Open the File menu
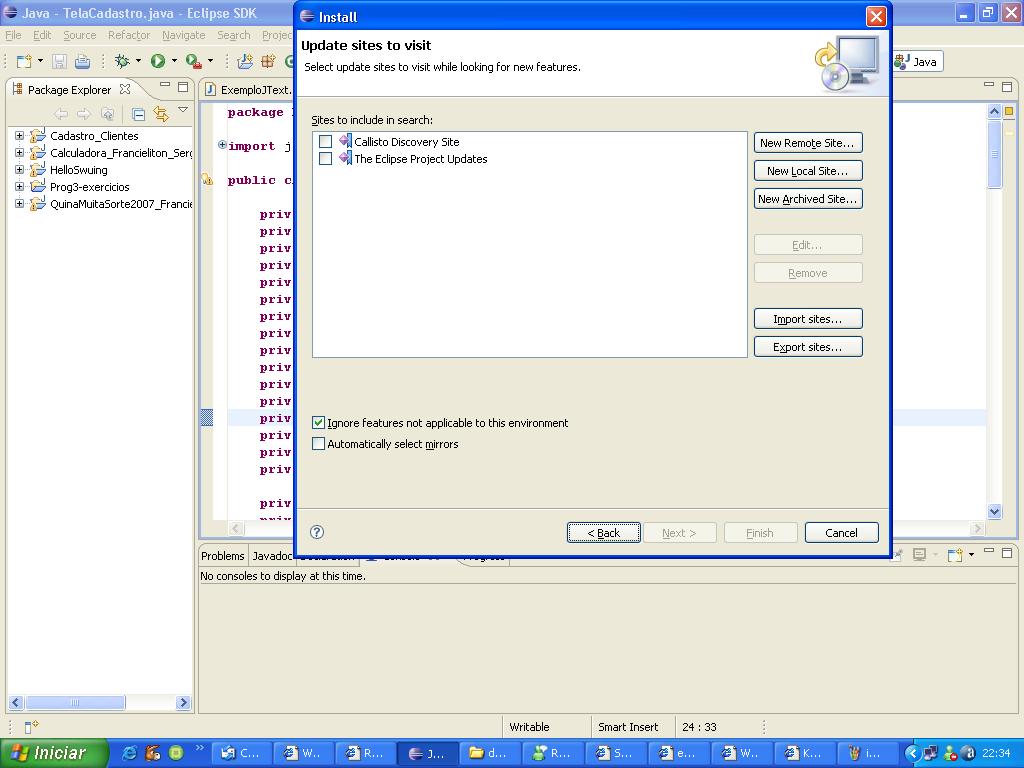This screenshot has height=768, width=1024. (13, 35)
